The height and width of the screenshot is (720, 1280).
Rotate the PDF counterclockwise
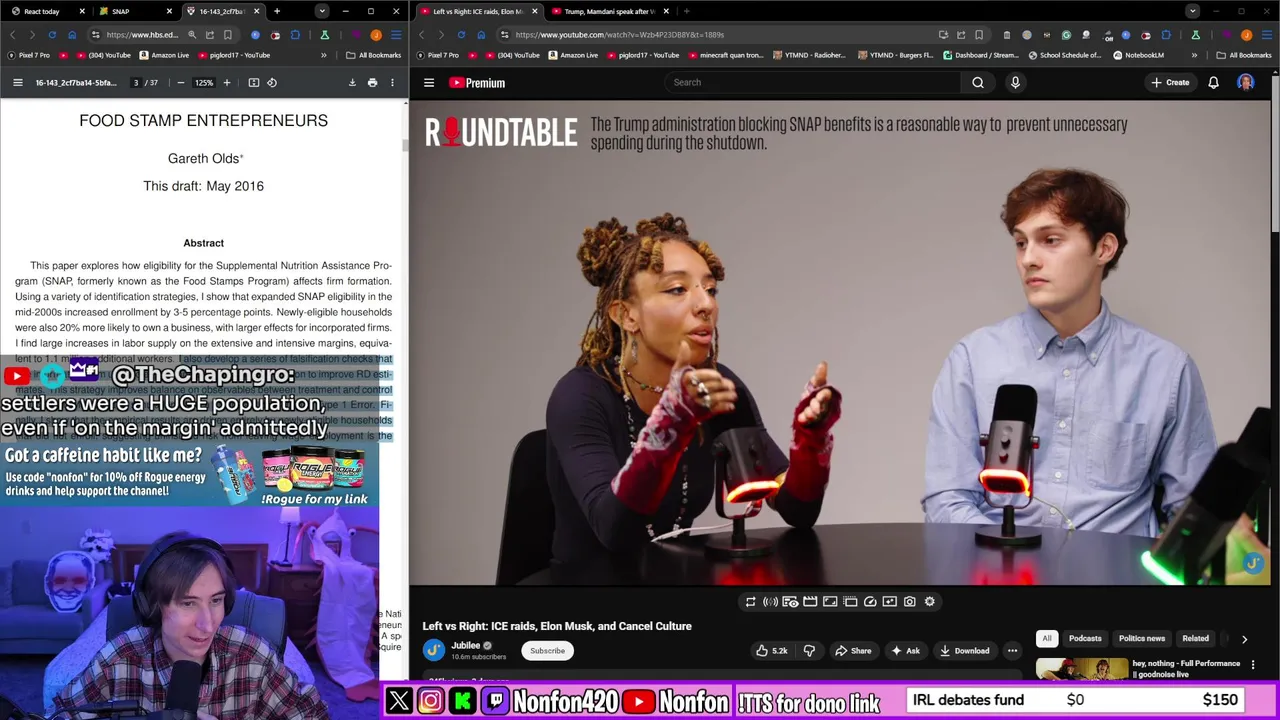pyautogui.click(x=272, y=83)
